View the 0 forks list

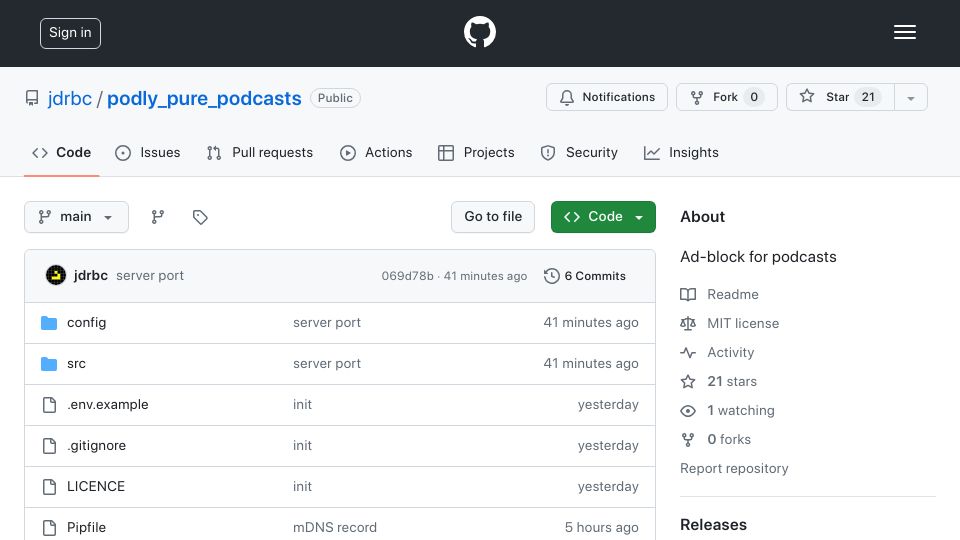point(729,440)
